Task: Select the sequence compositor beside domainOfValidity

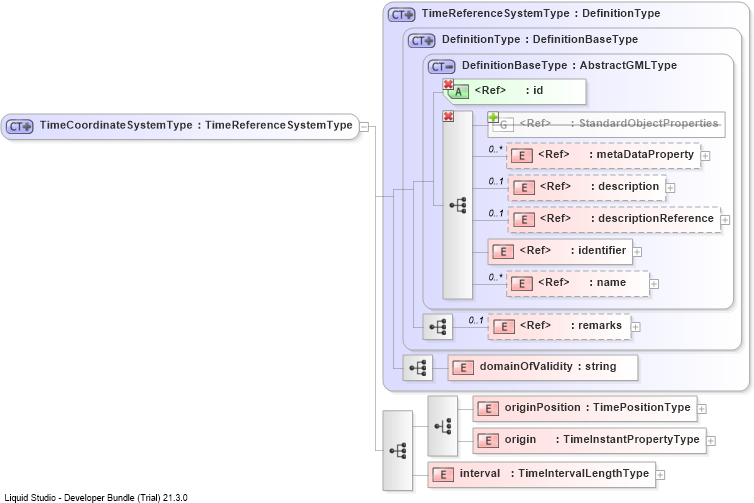Action: (x=417, y=368)
